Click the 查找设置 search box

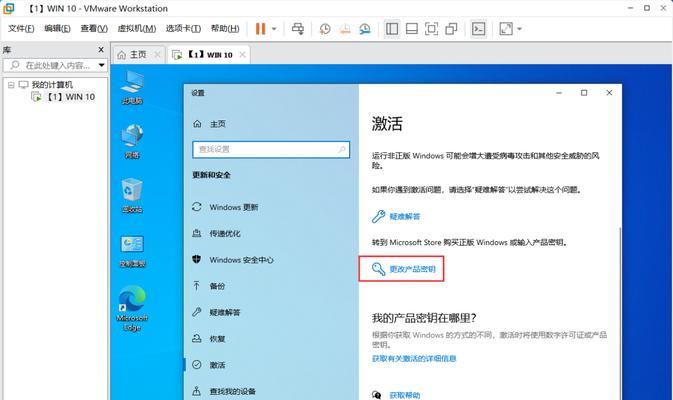(x=271, y=149)
